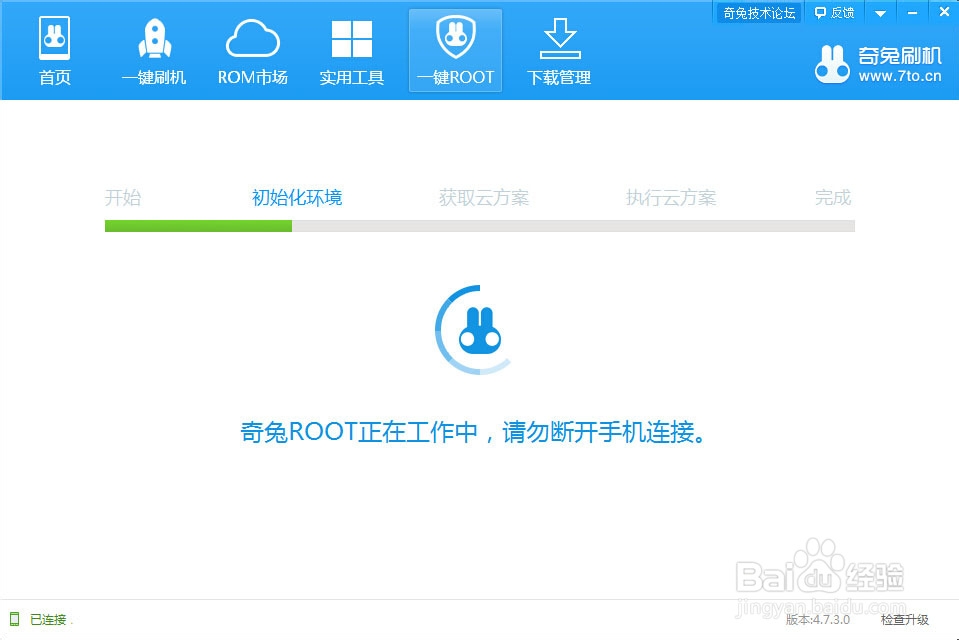Click the 完成 step label
959x640 pixels.
(833, 198)
